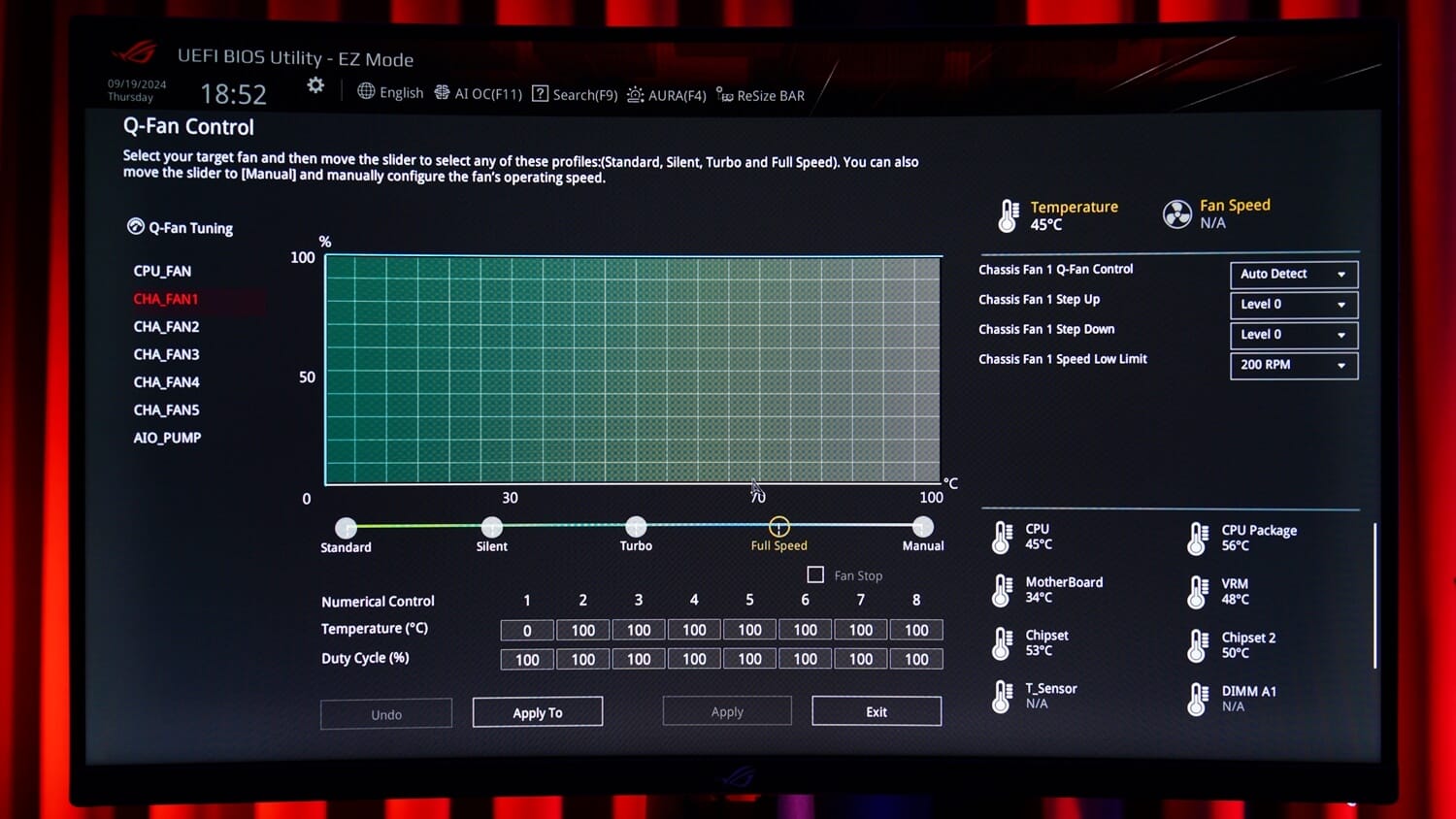
Task: Select the Turbo fan profile point
Action: click(636, 526)
